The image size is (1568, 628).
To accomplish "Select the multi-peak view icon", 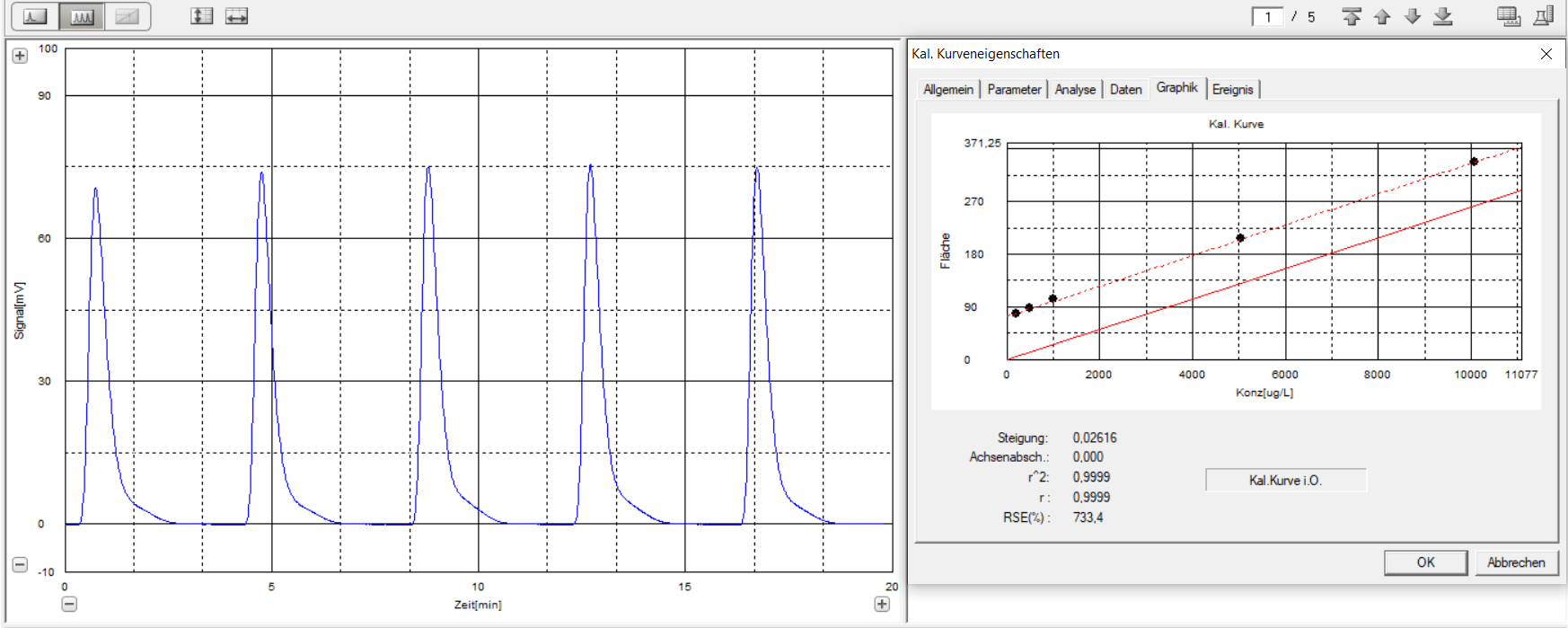I will (x=82, y=16).
